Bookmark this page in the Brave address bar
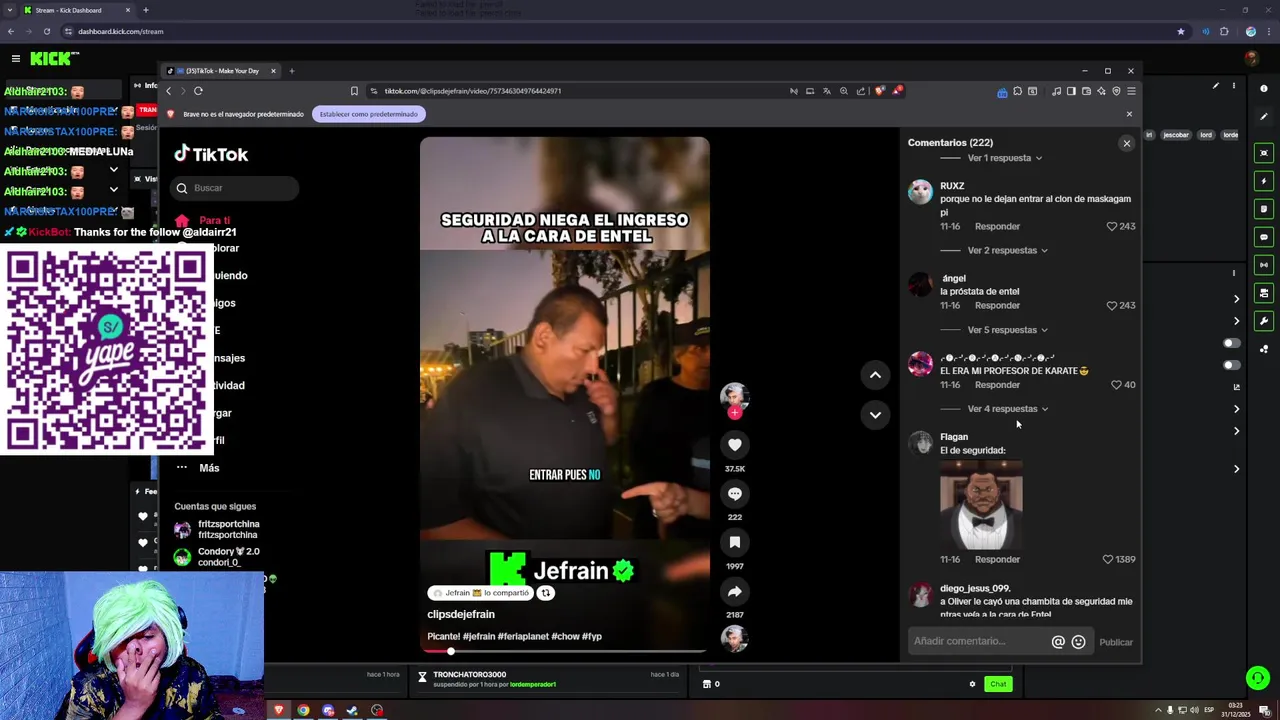Image resolution: width=1280 pixels, height=720 pixels. coord(354,91)
